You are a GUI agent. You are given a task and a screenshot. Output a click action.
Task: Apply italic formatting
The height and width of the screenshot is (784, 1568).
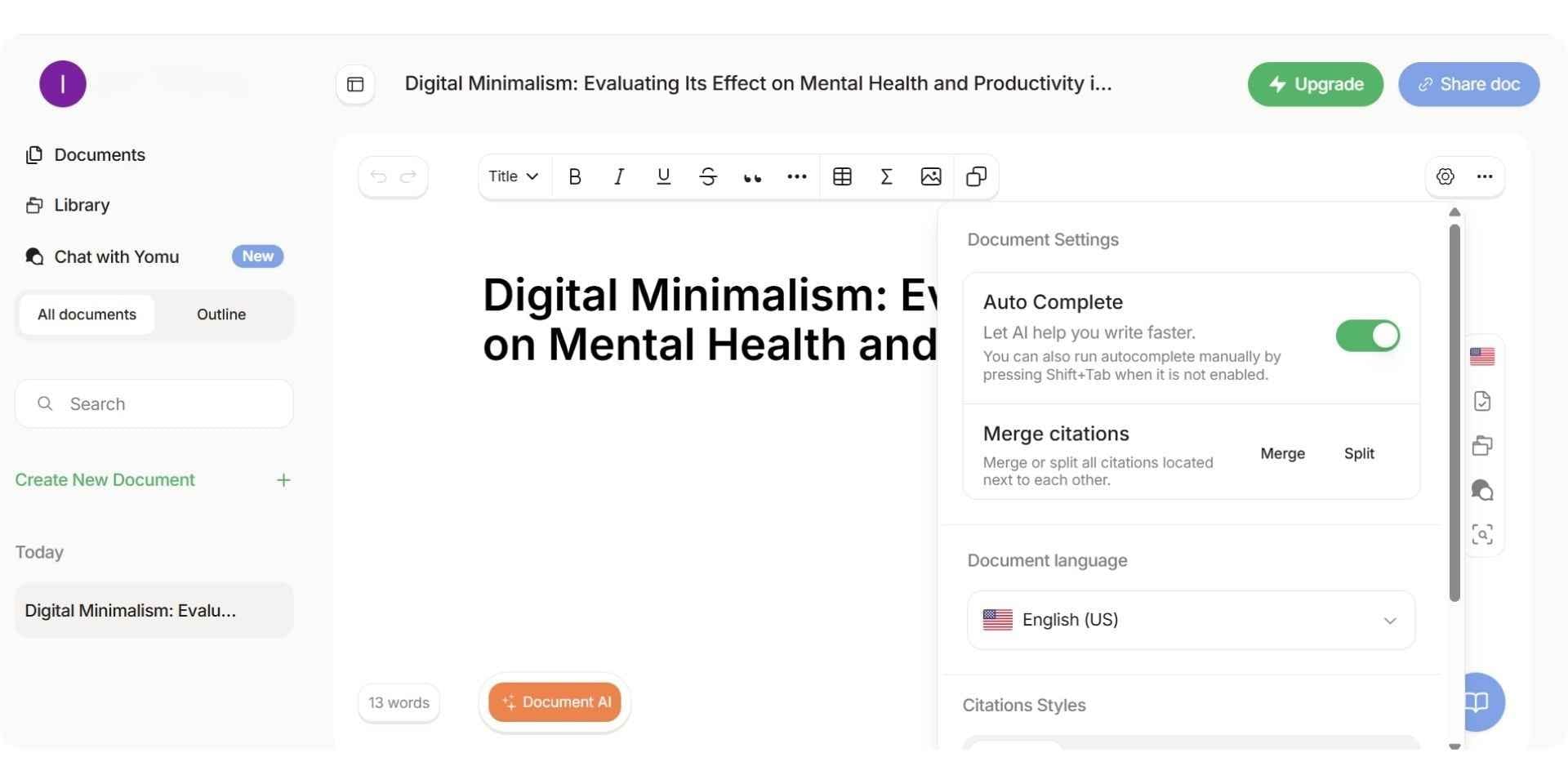[x=619, y=176]
